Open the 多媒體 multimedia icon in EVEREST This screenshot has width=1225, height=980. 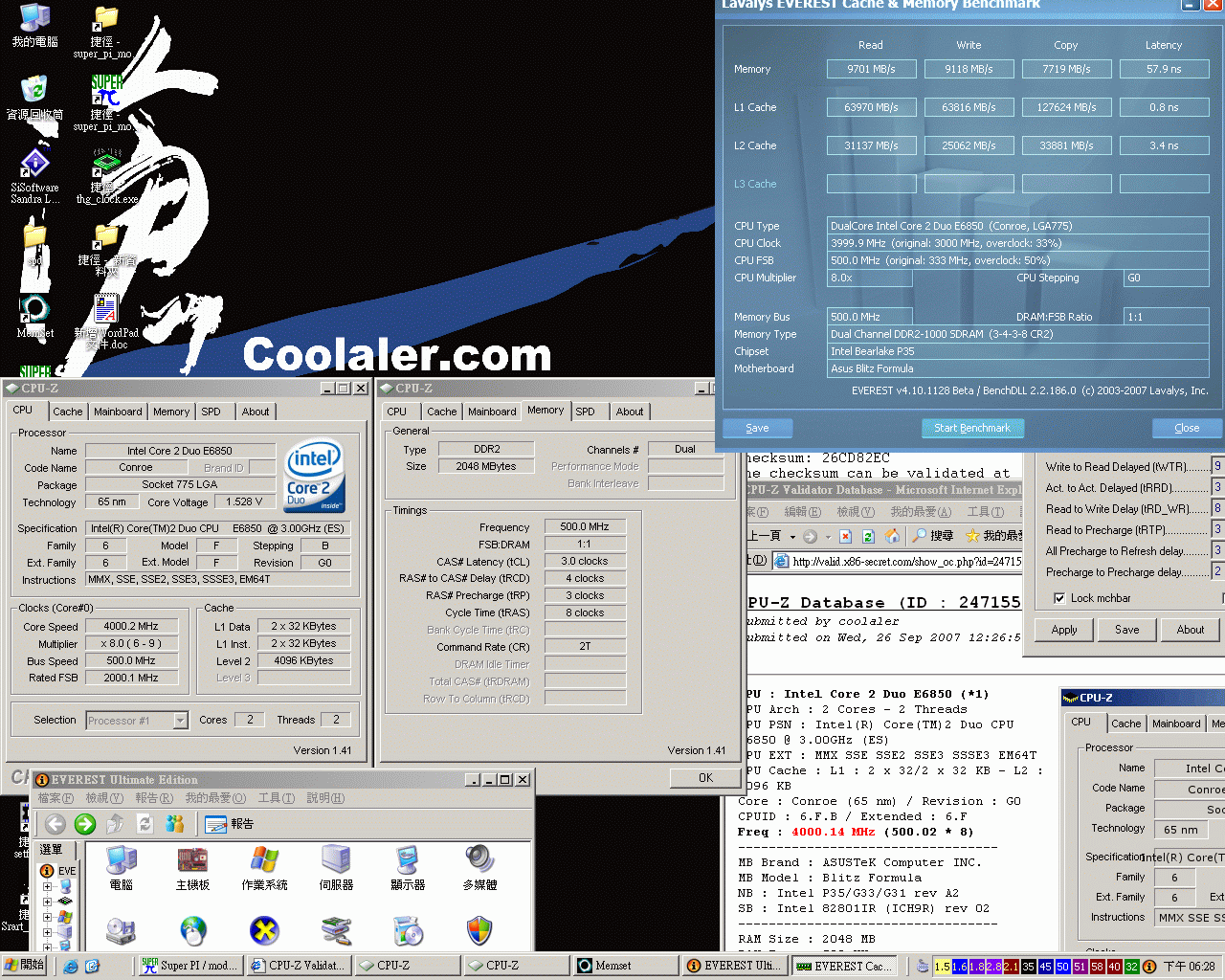pyautogui.click(x=479, y=868)
